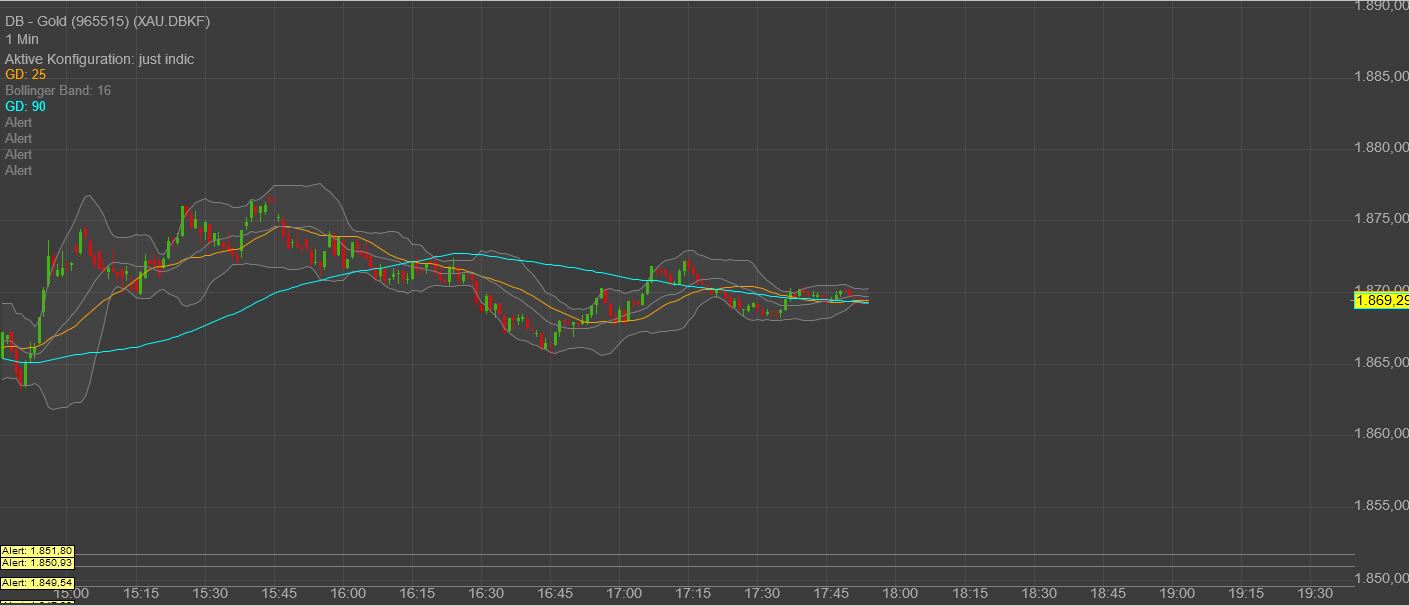The height and width of the screenshot is (606, 1410).
Task: Click the 19:00 time axis label
Action: 1176,594
